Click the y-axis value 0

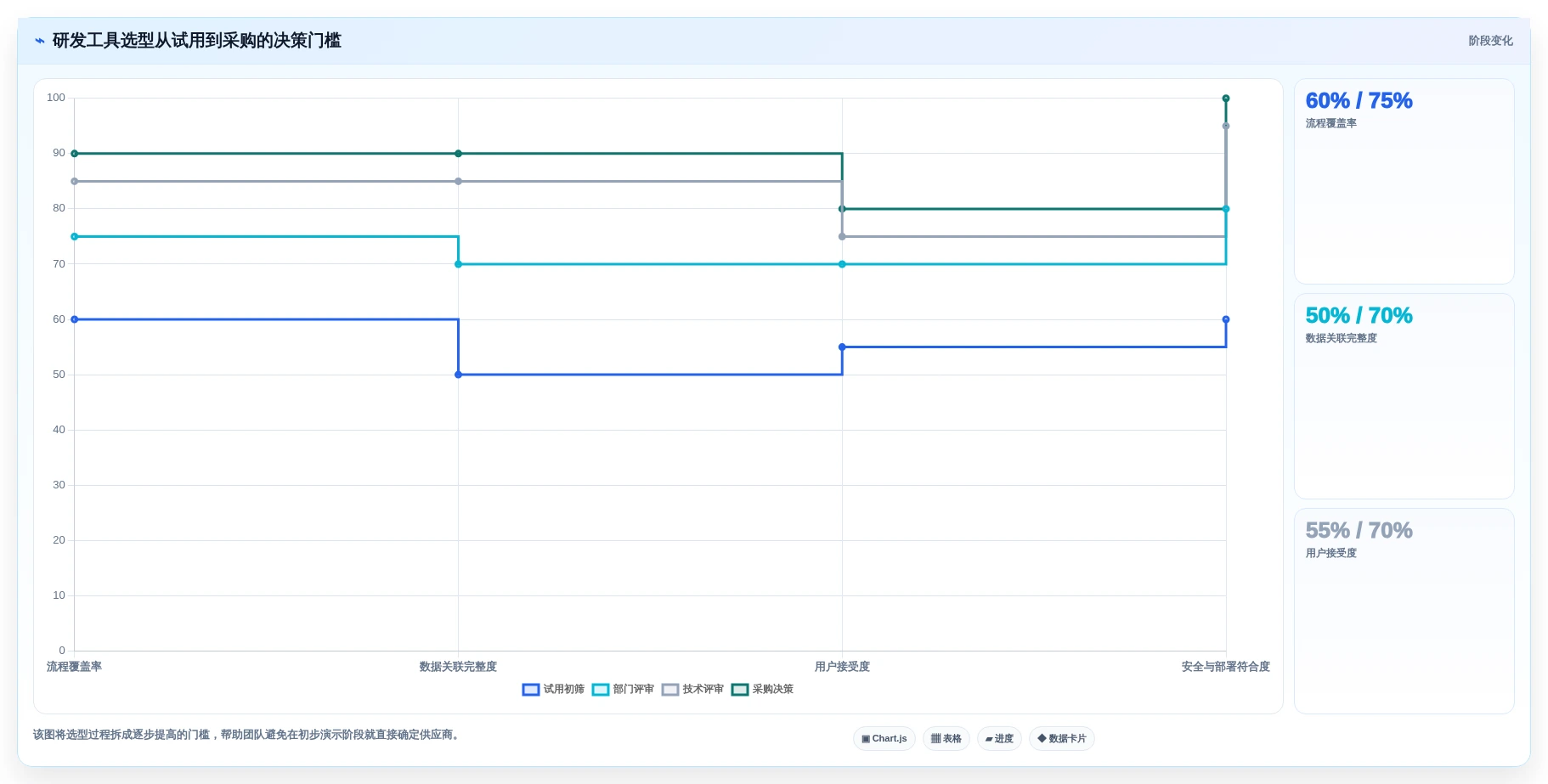(62, 651)
